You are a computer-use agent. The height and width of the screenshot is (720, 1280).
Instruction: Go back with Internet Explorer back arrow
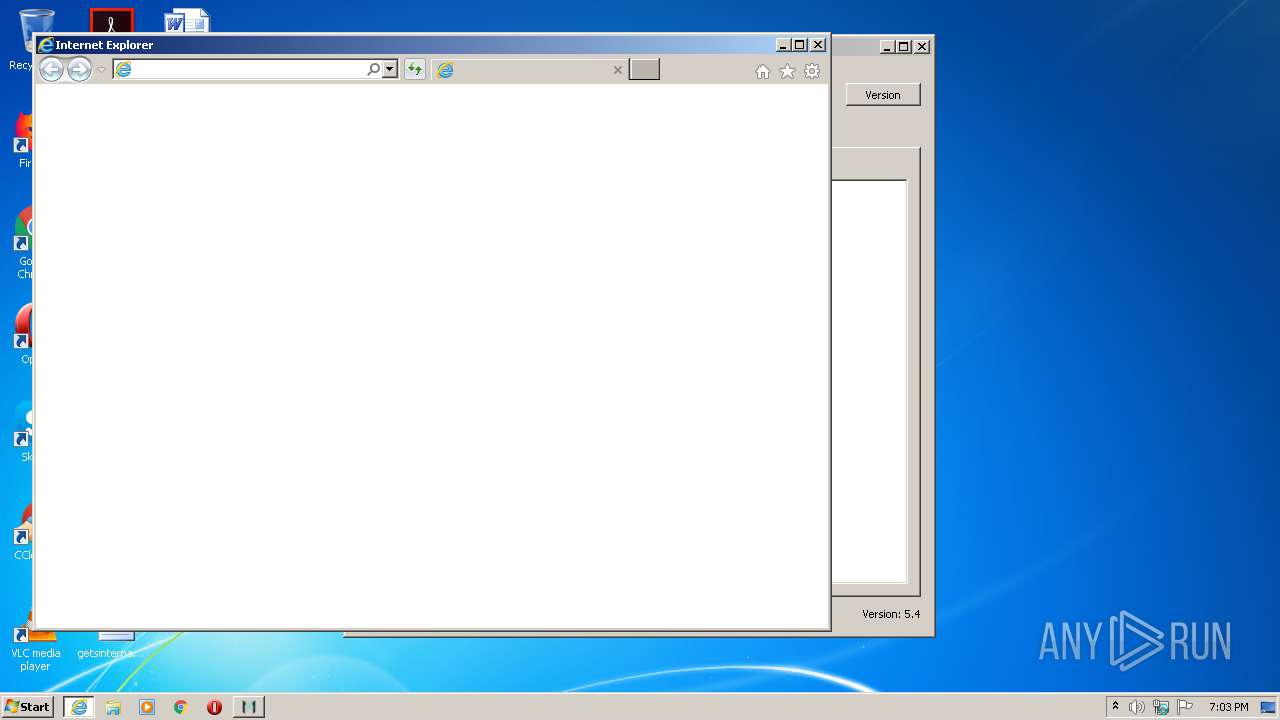click(x=51, y=69)
